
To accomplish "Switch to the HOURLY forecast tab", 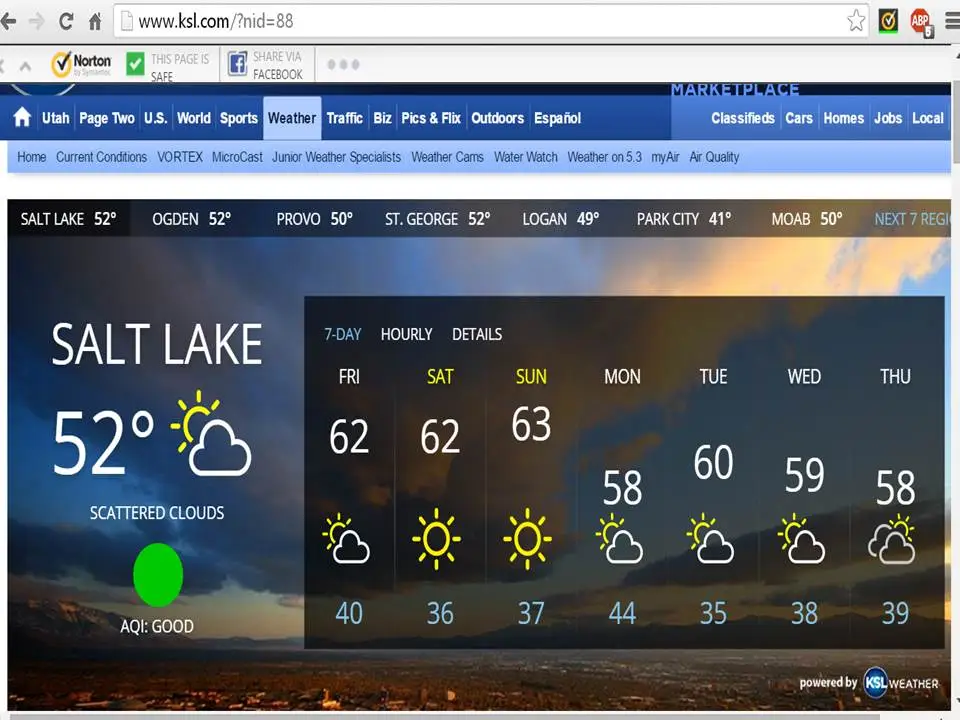I will [406, 334].
